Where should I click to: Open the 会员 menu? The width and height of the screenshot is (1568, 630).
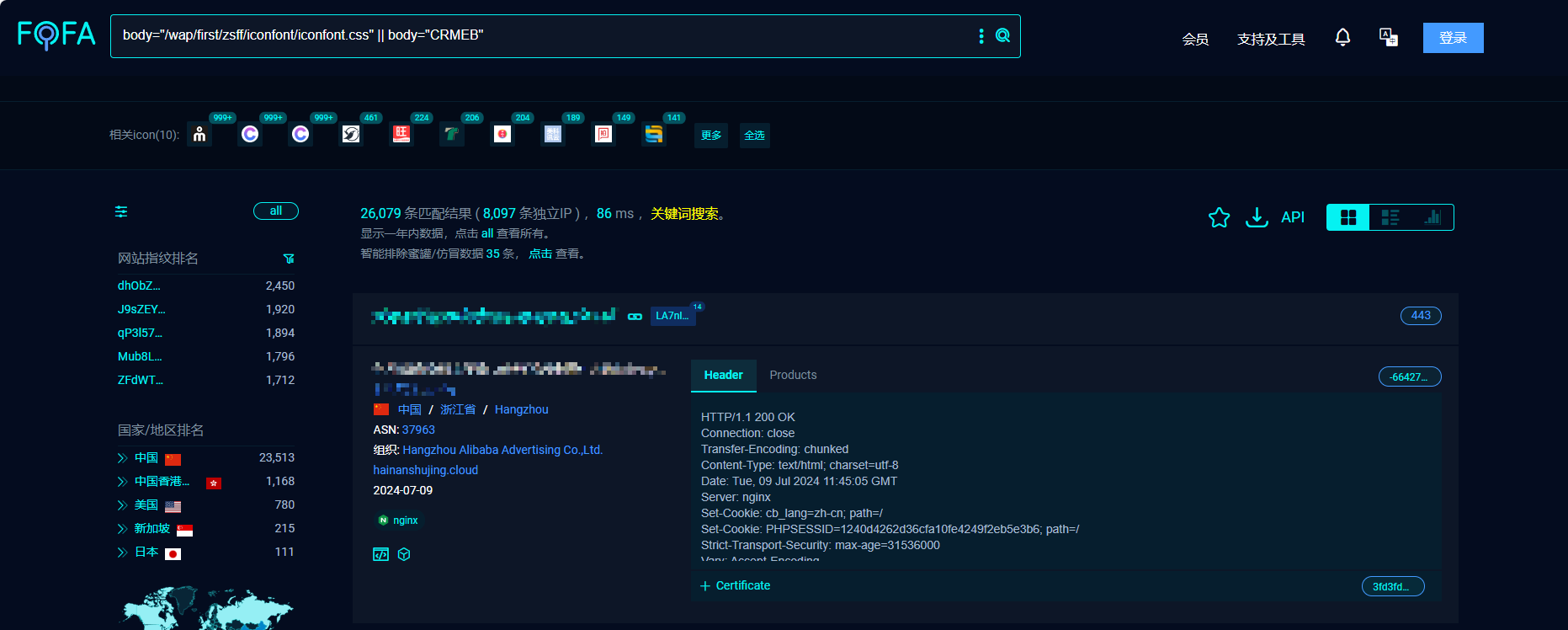(1195, 39)
